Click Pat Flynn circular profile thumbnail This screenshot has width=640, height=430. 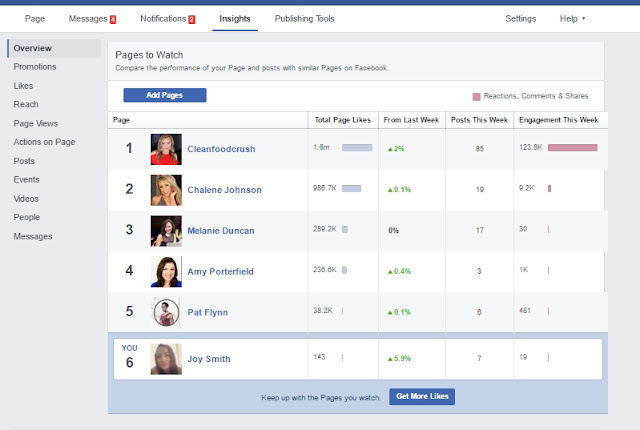click(166, 313)
